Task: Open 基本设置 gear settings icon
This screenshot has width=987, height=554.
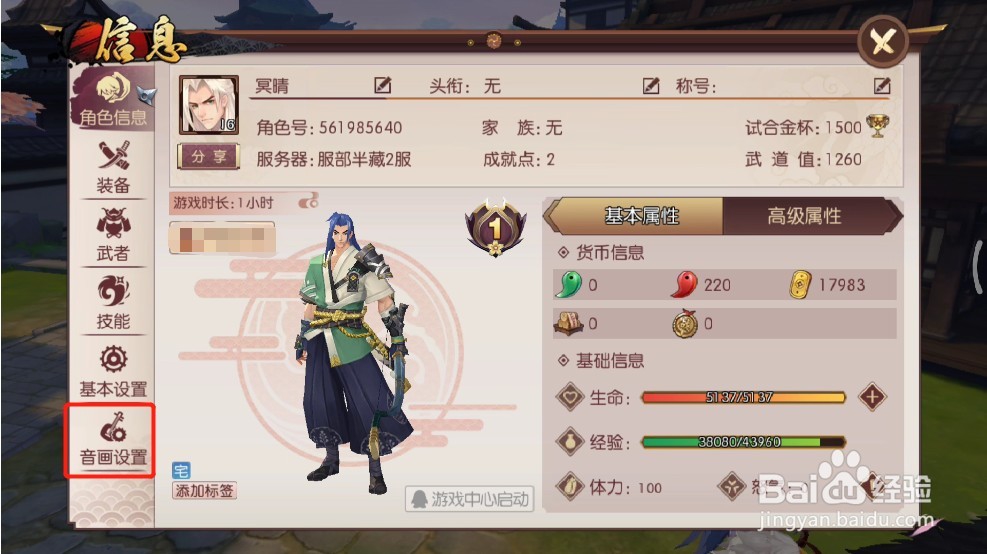Action: [113, 371]
